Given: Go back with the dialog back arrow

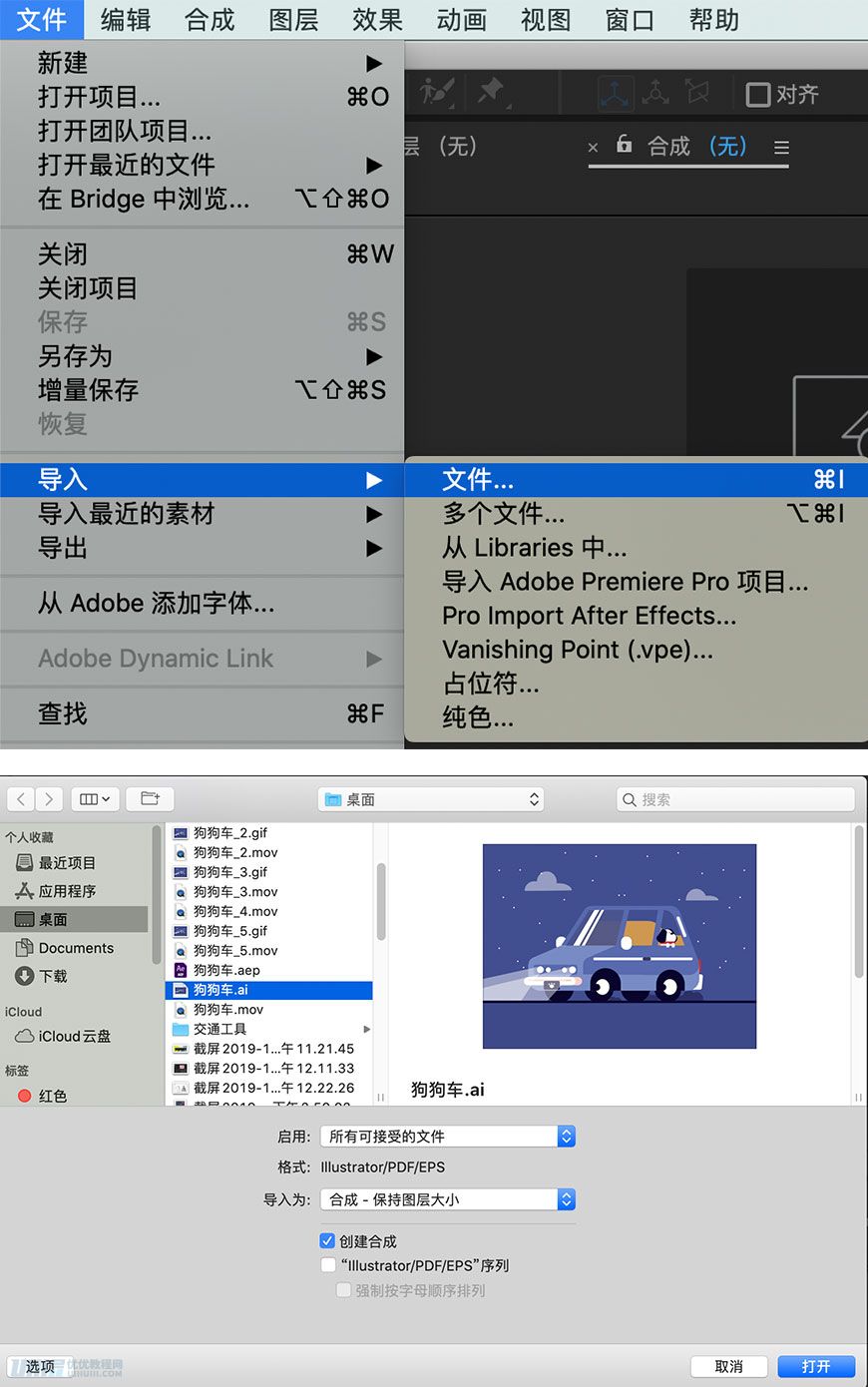Looking at the screenshot, I should point(21,799).
